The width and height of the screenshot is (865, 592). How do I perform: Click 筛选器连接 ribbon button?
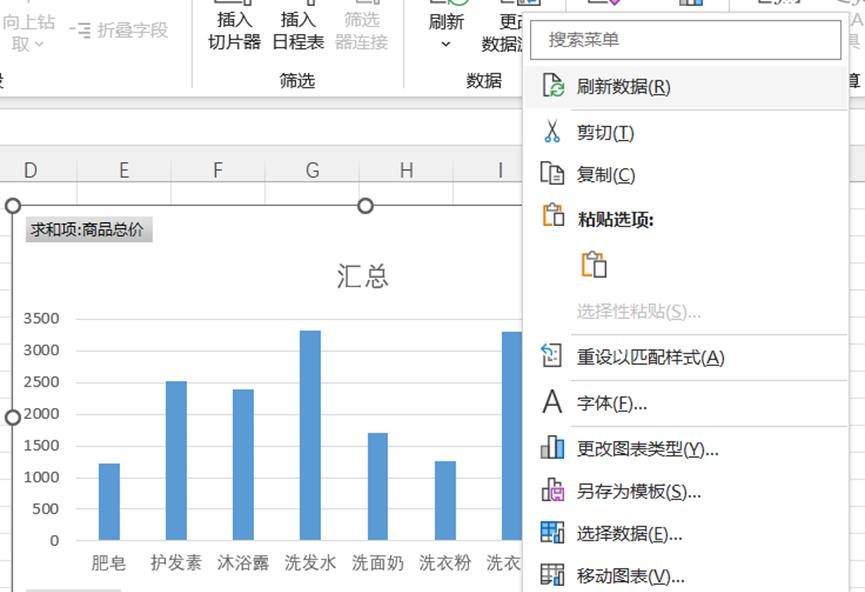pos(361,26)
